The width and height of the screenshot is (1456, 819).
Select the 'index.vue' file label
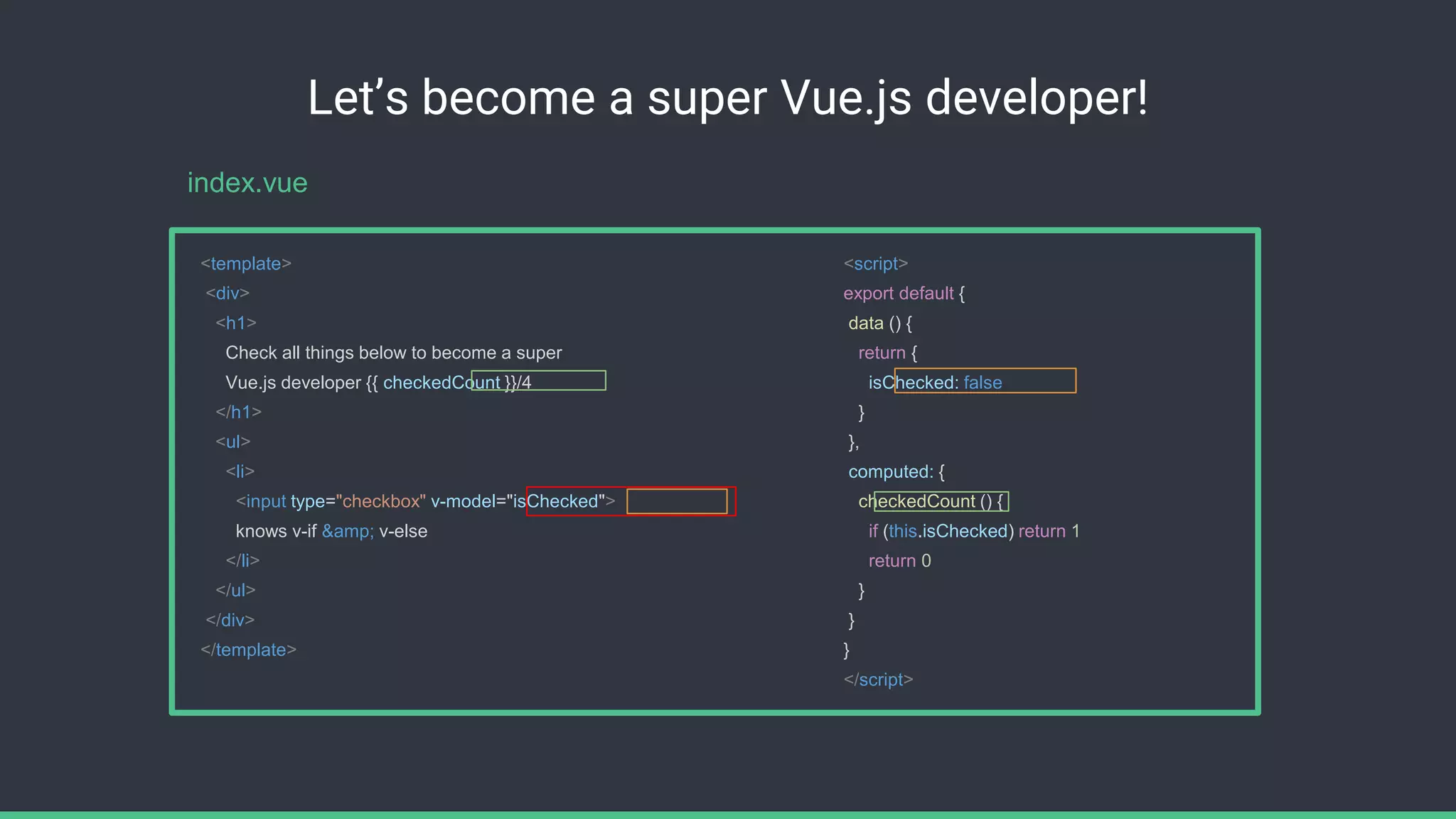coord(247,183)
